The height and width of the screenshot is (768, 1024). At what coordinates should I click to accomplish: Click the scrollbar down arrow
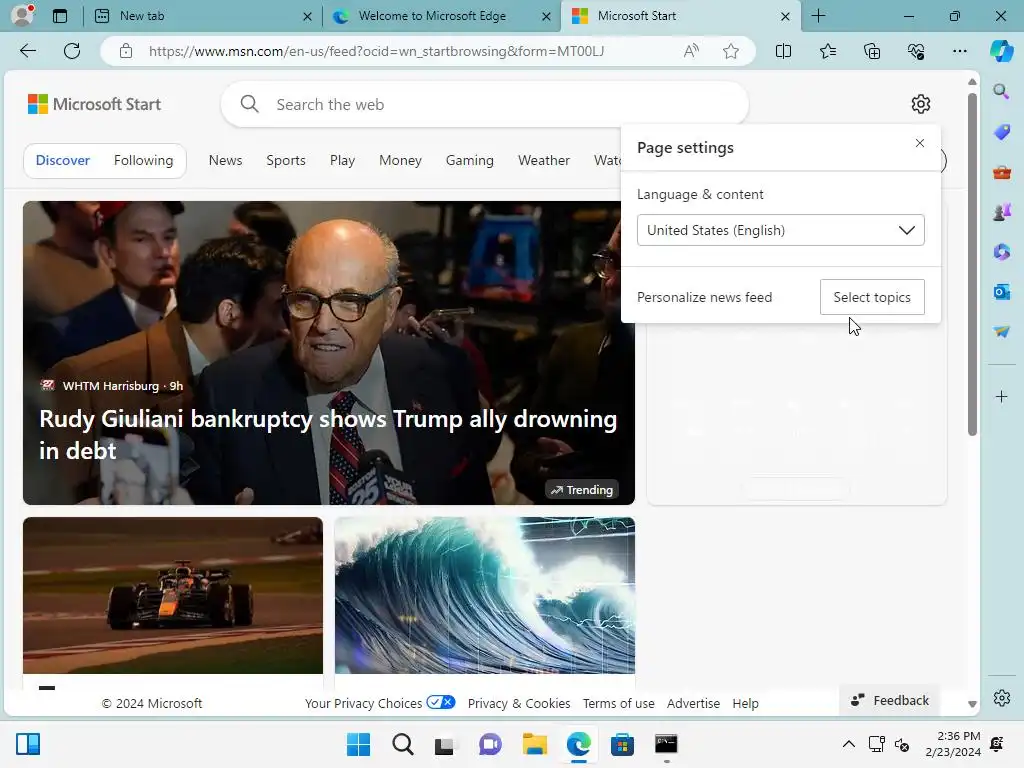point(972,704)
